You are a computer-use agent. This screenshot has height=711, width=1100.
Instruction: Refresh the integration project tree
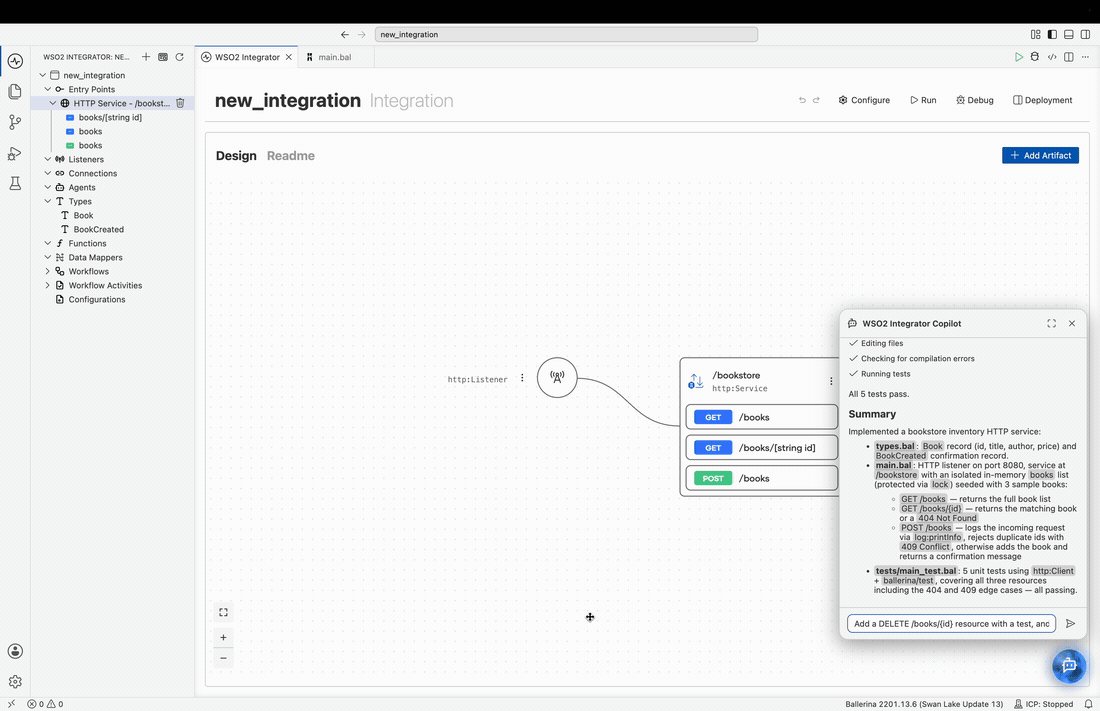(x=180, y=57)
